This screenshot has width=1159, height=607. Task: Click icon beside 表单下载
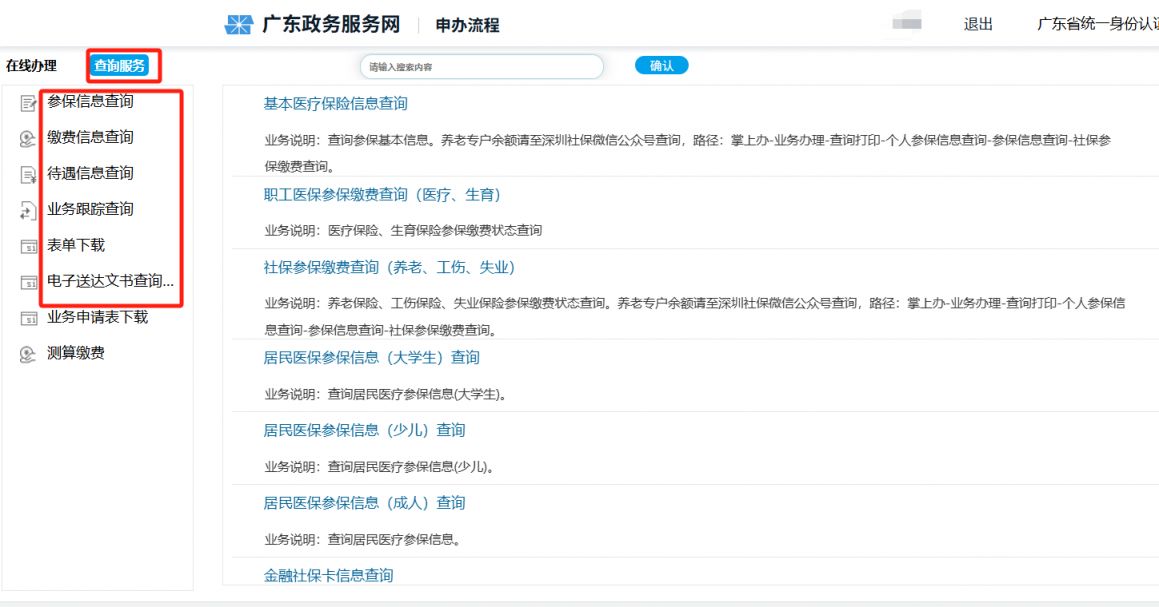coord(28,247)
